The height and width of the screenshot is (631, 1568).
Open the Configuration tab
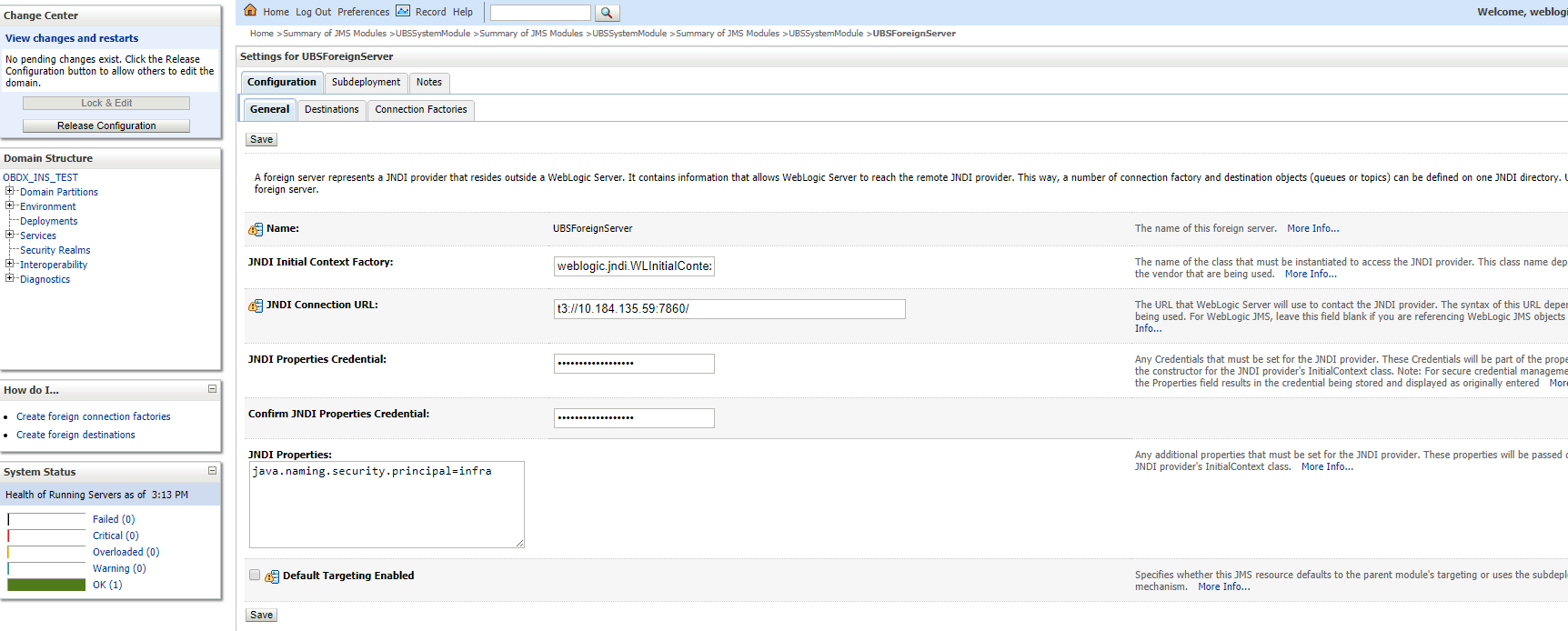282,82
